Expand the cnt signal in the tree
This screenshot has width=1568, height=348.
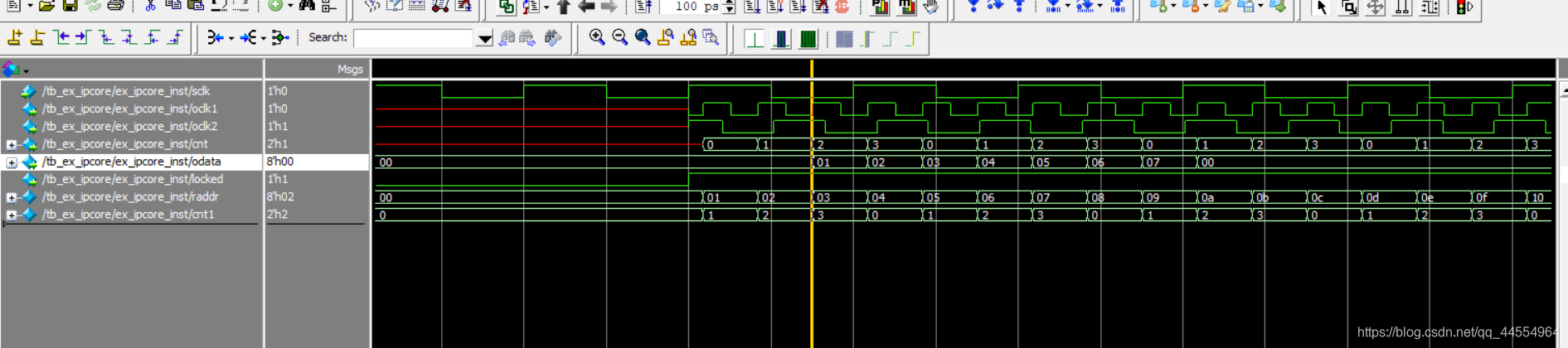(12, 144)
